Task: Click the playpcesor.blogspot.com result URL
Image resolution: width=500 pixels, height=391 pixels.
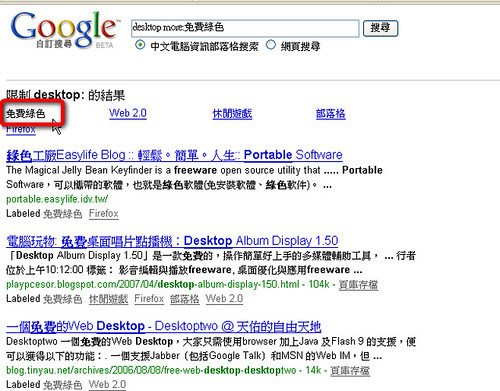Action: coord(153,285)
